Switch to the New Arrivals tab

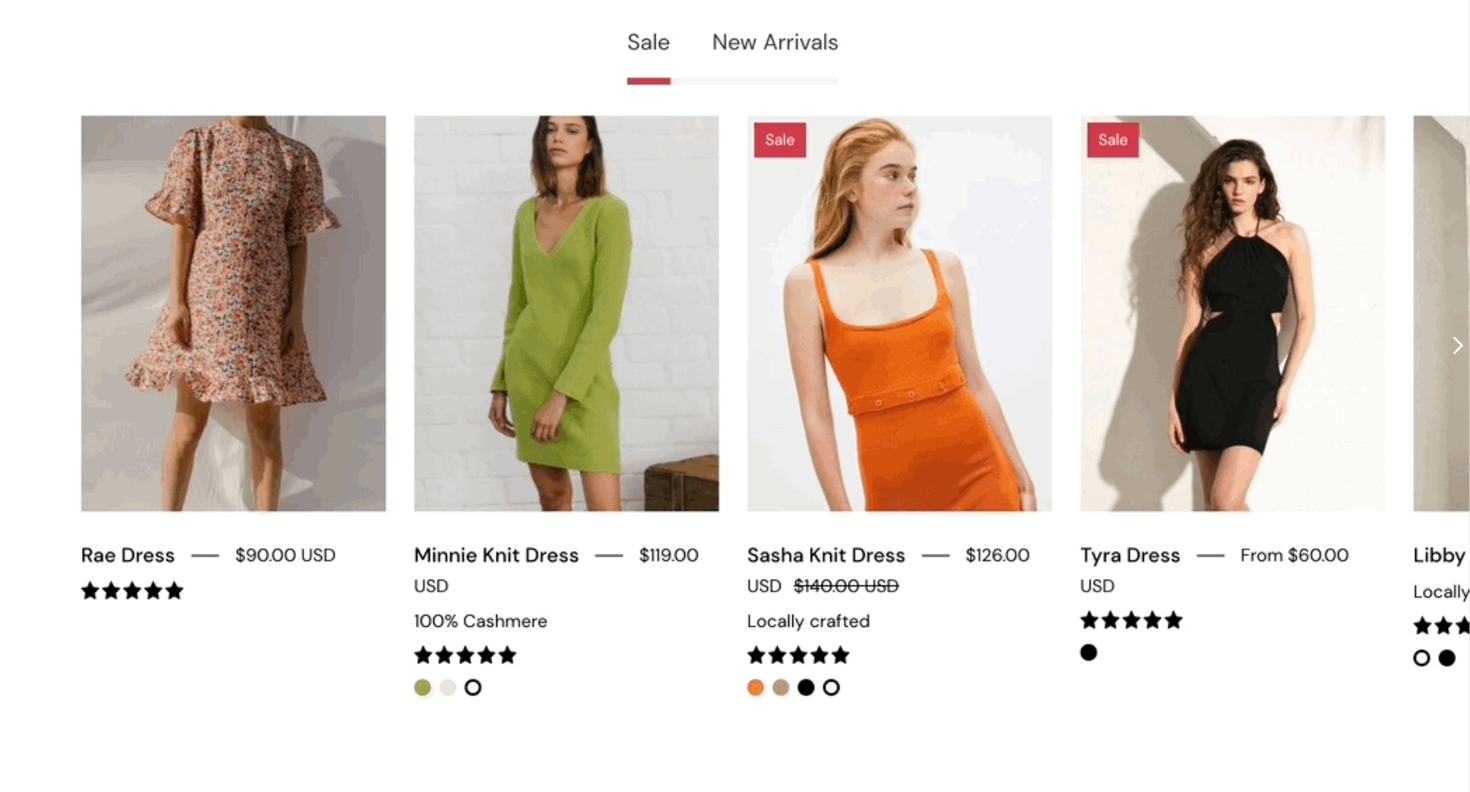coord(775,43)
